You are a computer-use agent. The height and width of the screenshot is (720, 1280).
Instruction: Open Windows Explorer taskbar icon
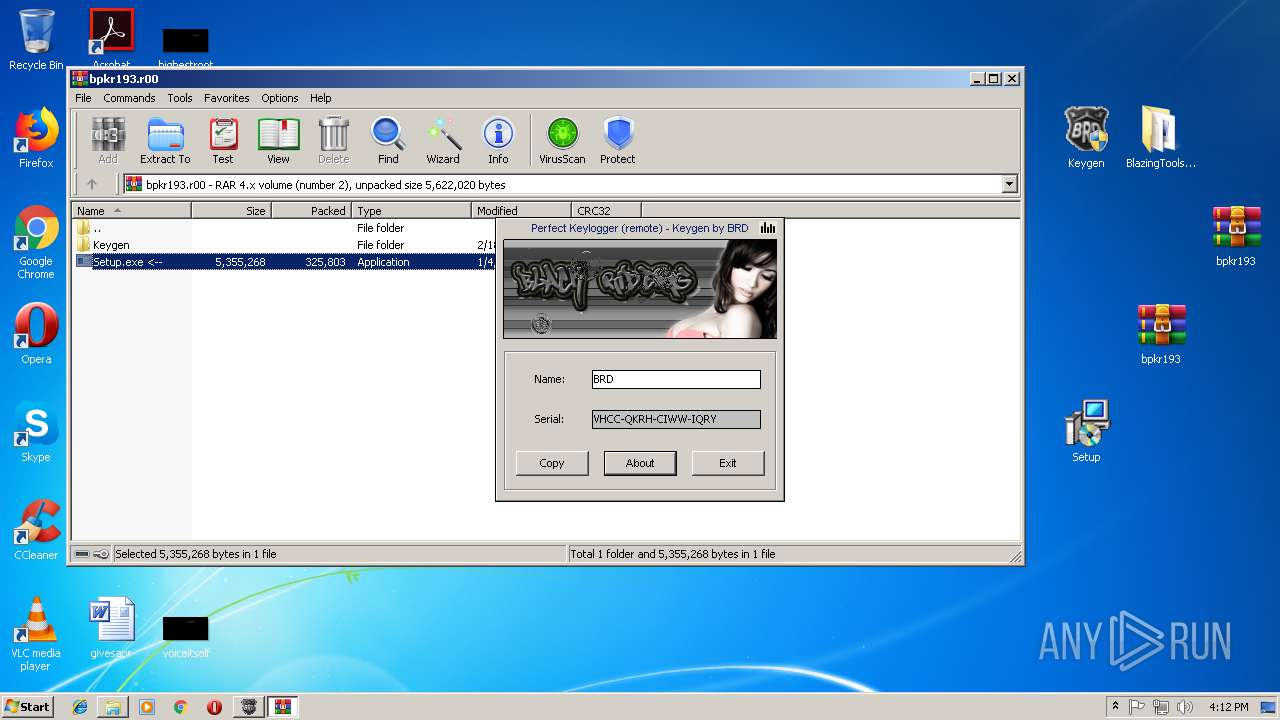point(113,707)
